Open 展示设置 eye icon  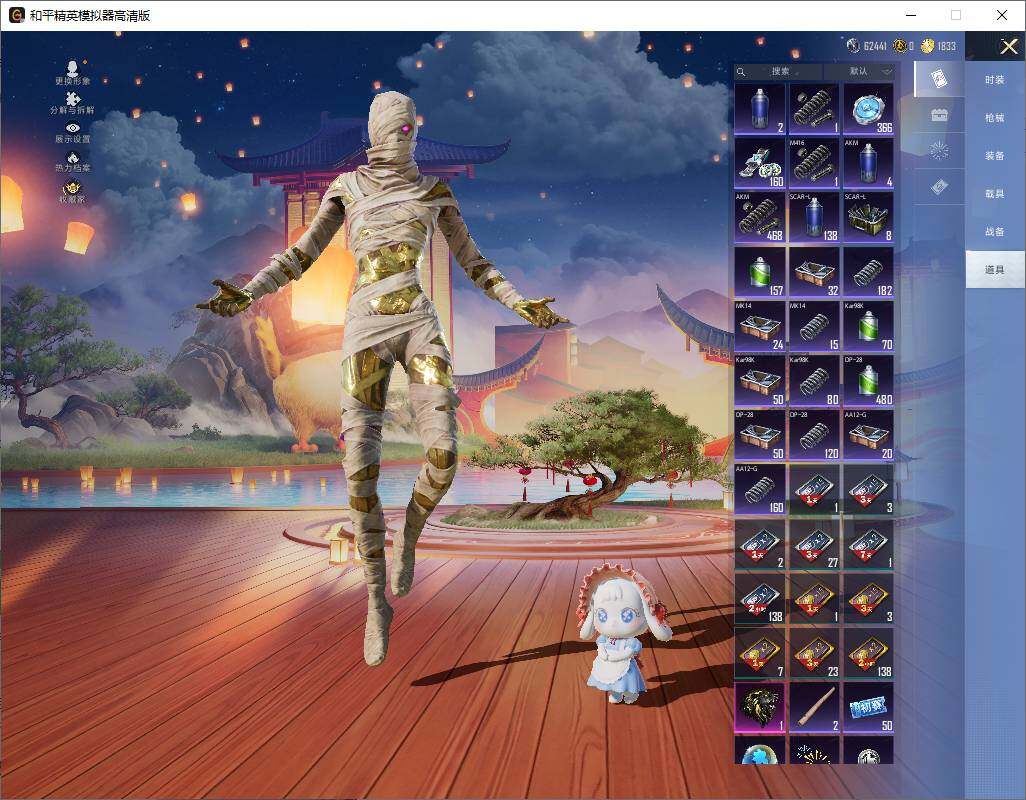(73, 132)
